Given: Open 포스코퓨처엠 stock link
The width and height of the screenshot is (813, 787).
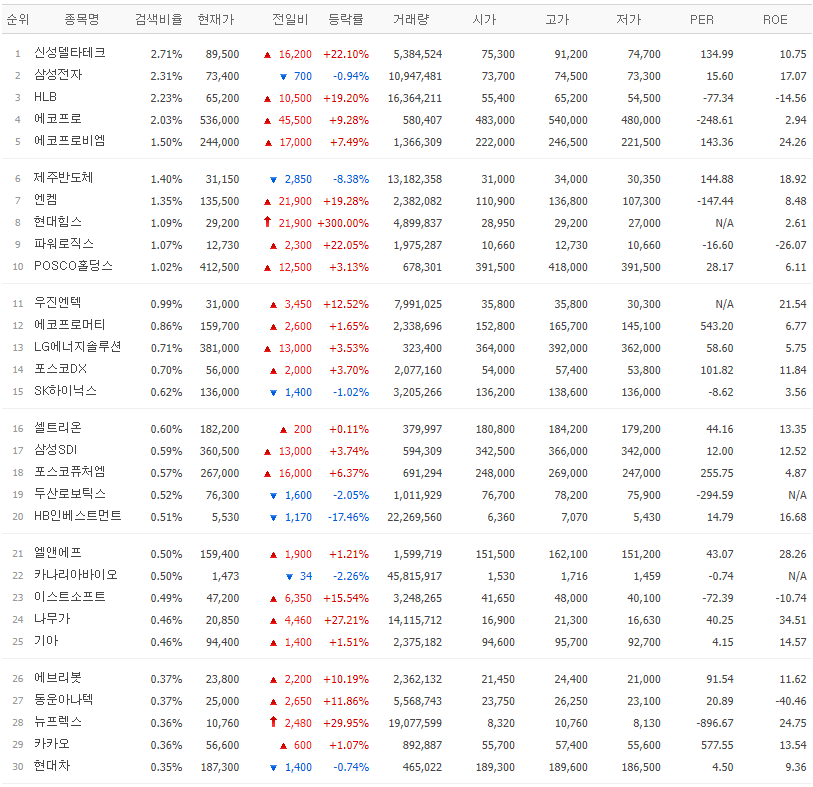Looking at the screenshot, I should pyautogui.click(x=69, y=472).
